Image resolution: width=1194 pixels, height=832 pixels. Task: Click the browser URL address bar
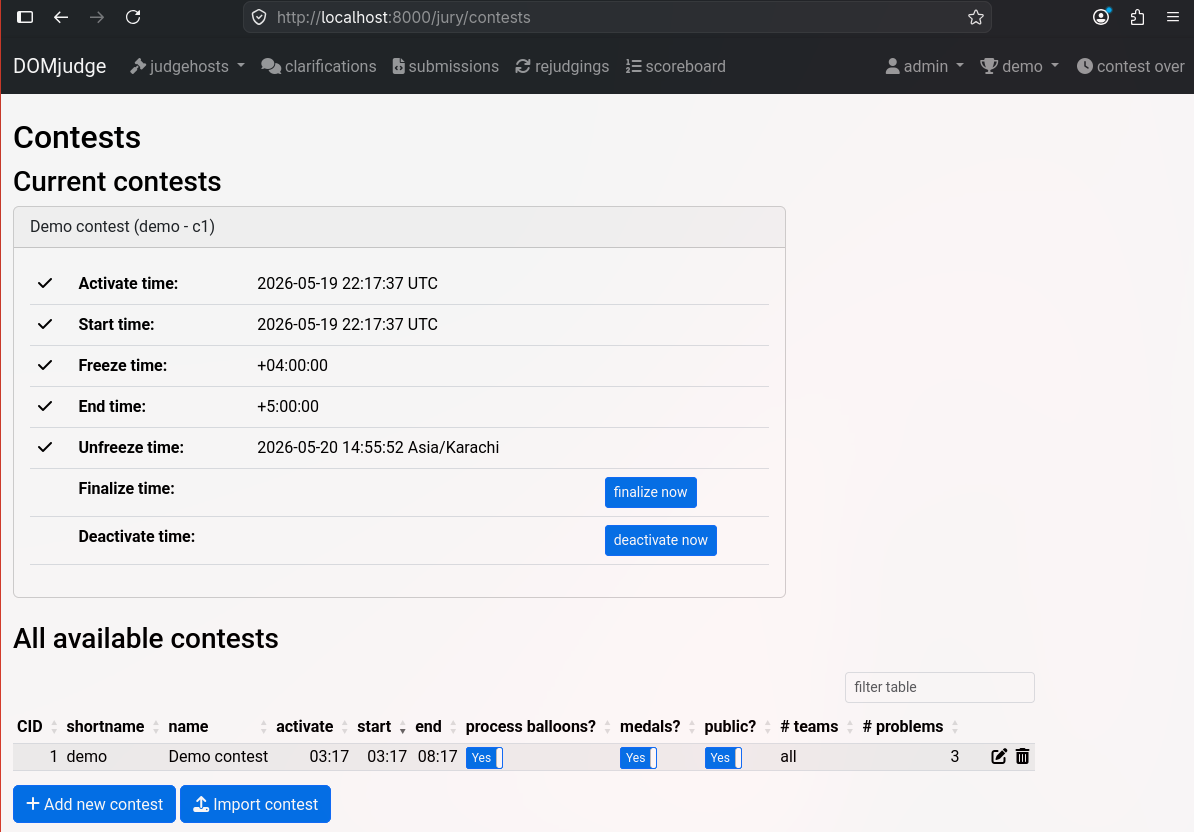click(617, 17)
